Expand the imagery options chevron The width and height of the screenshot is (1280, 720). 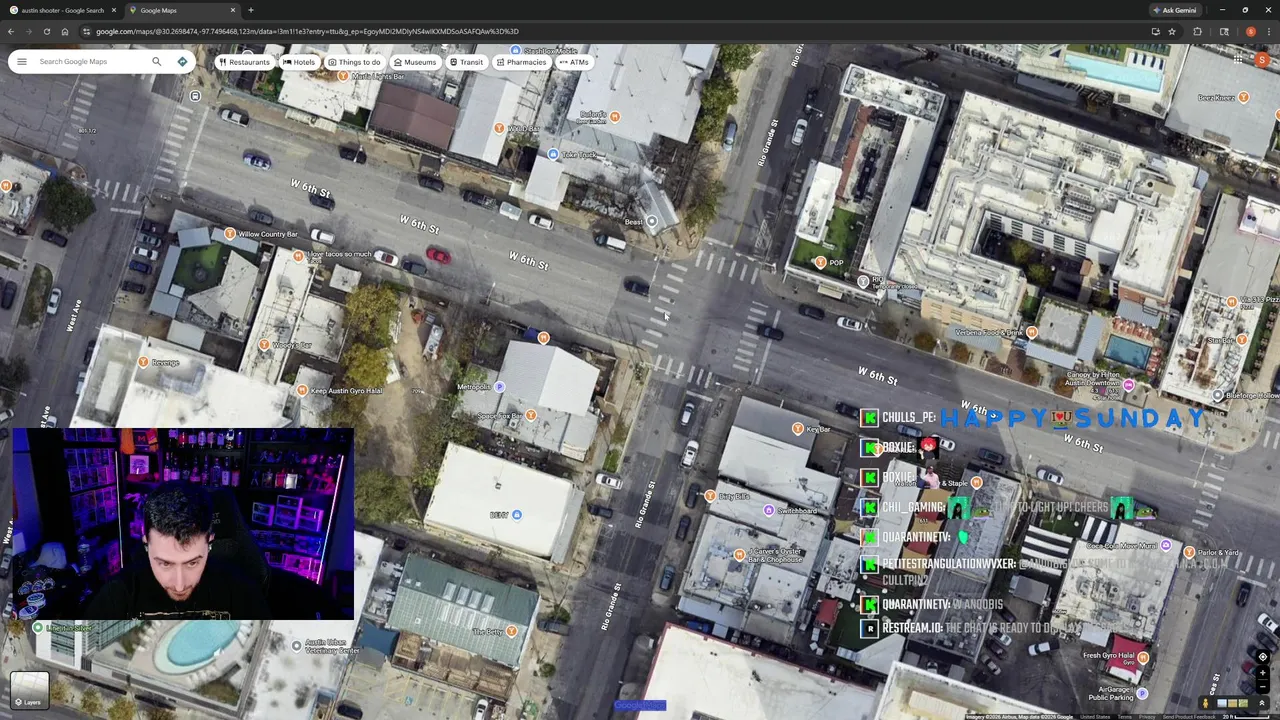click(x=1262, y=703)
